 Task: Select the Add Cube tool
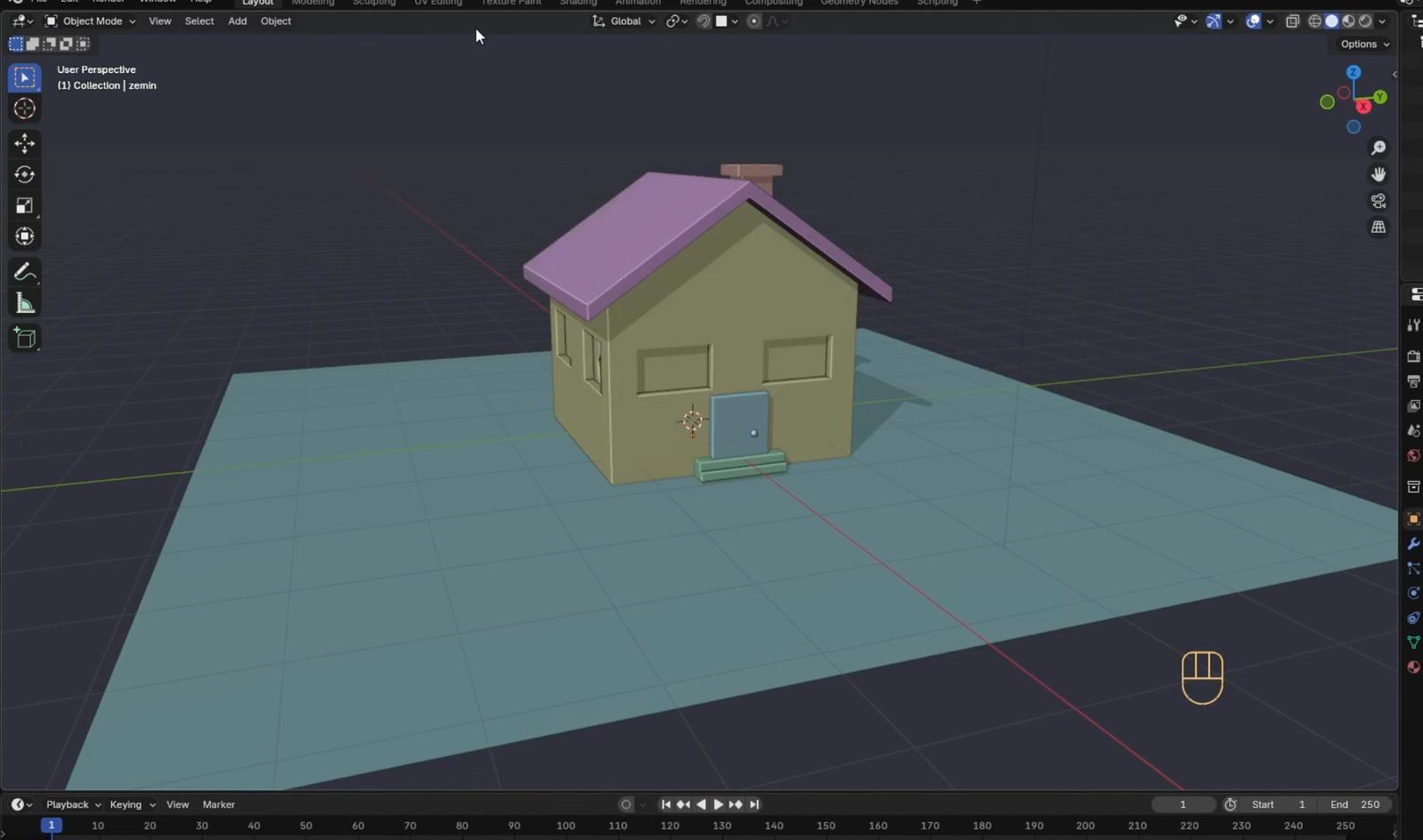pyautogui.click(x=25, y=338)
